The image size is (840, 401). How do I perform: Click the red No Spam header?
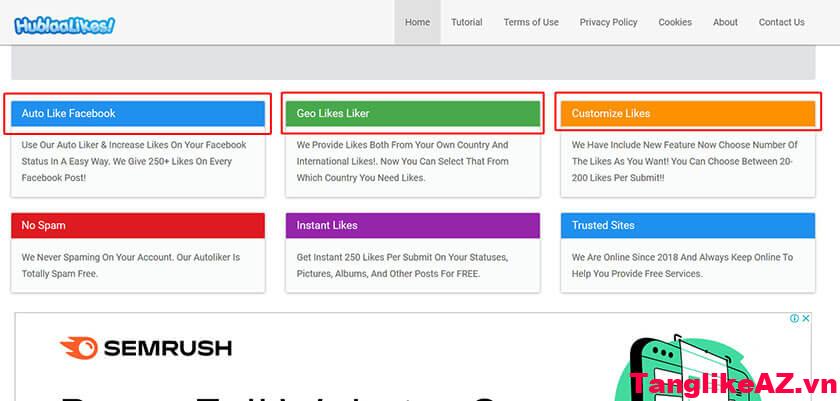[x=138, y=225]
